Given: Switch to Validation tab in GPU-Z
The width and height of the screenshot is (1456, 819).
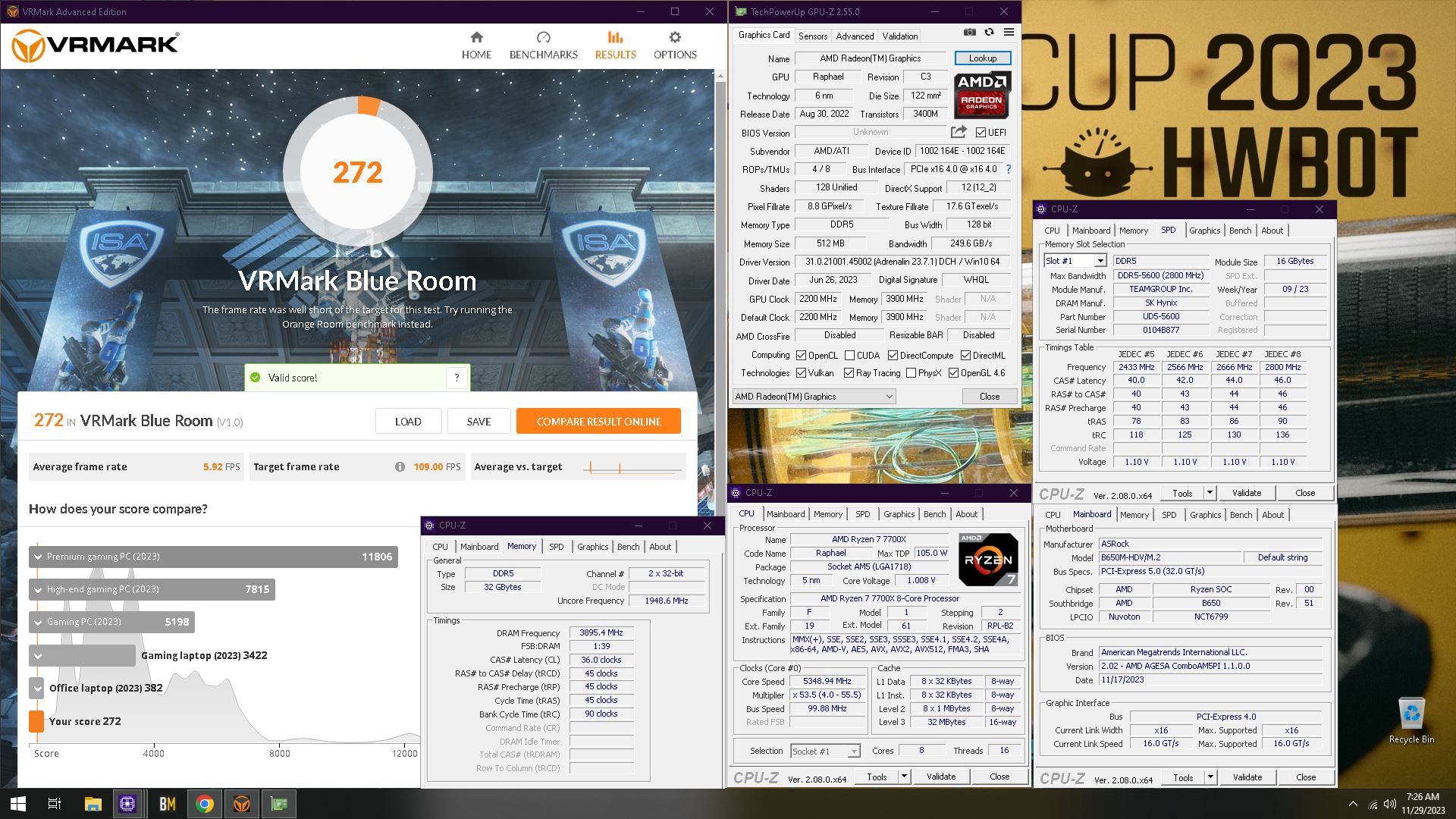Looking at the screenshot, I should pos(900,36).
